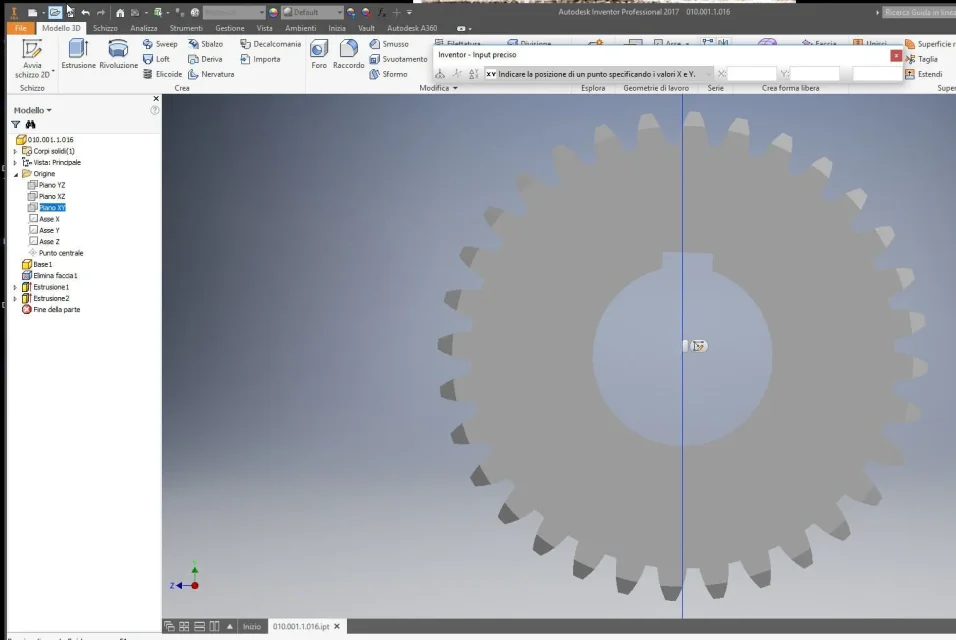Screen dimensions: 956x640
Task: Click the fx parameters icon in quick access toolbar
Action: click(382, 12)
